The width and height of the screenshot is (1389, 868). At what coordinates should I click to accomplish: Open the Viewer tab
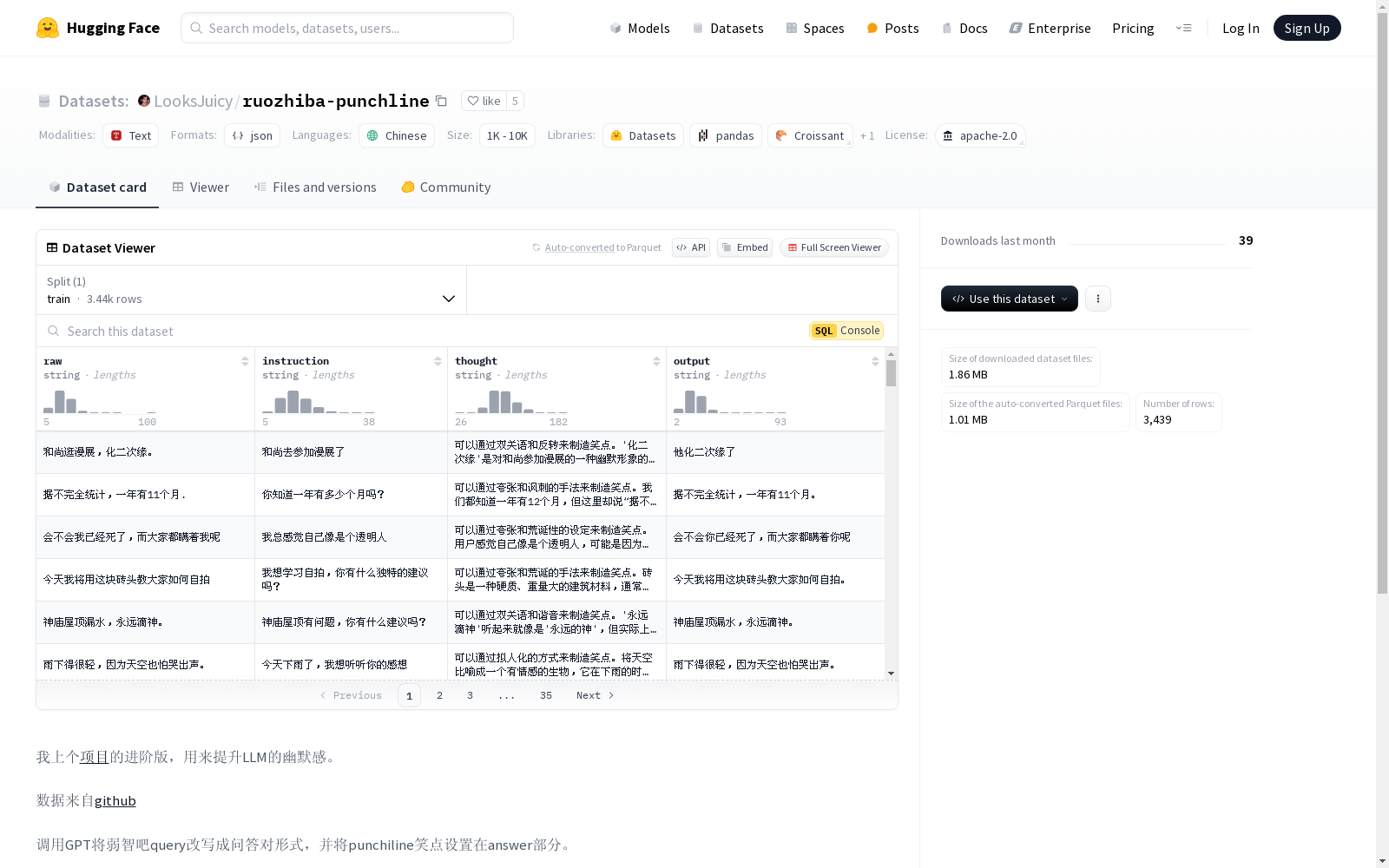pos(201,187)
